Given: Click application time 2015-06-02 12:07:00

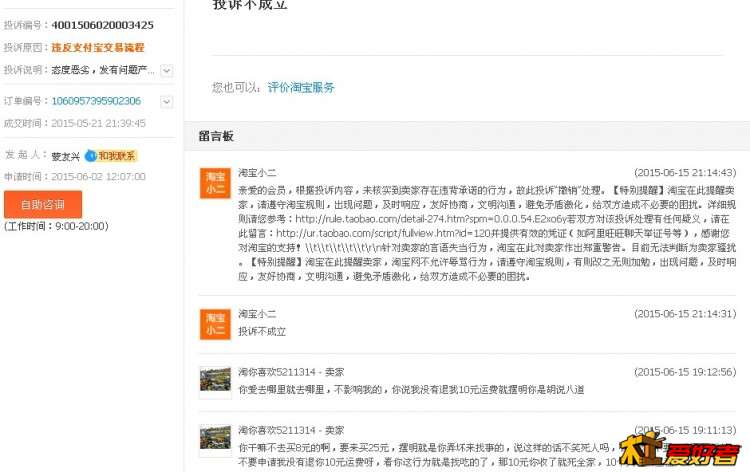Looking at the screenshot, I should [98, 176].
